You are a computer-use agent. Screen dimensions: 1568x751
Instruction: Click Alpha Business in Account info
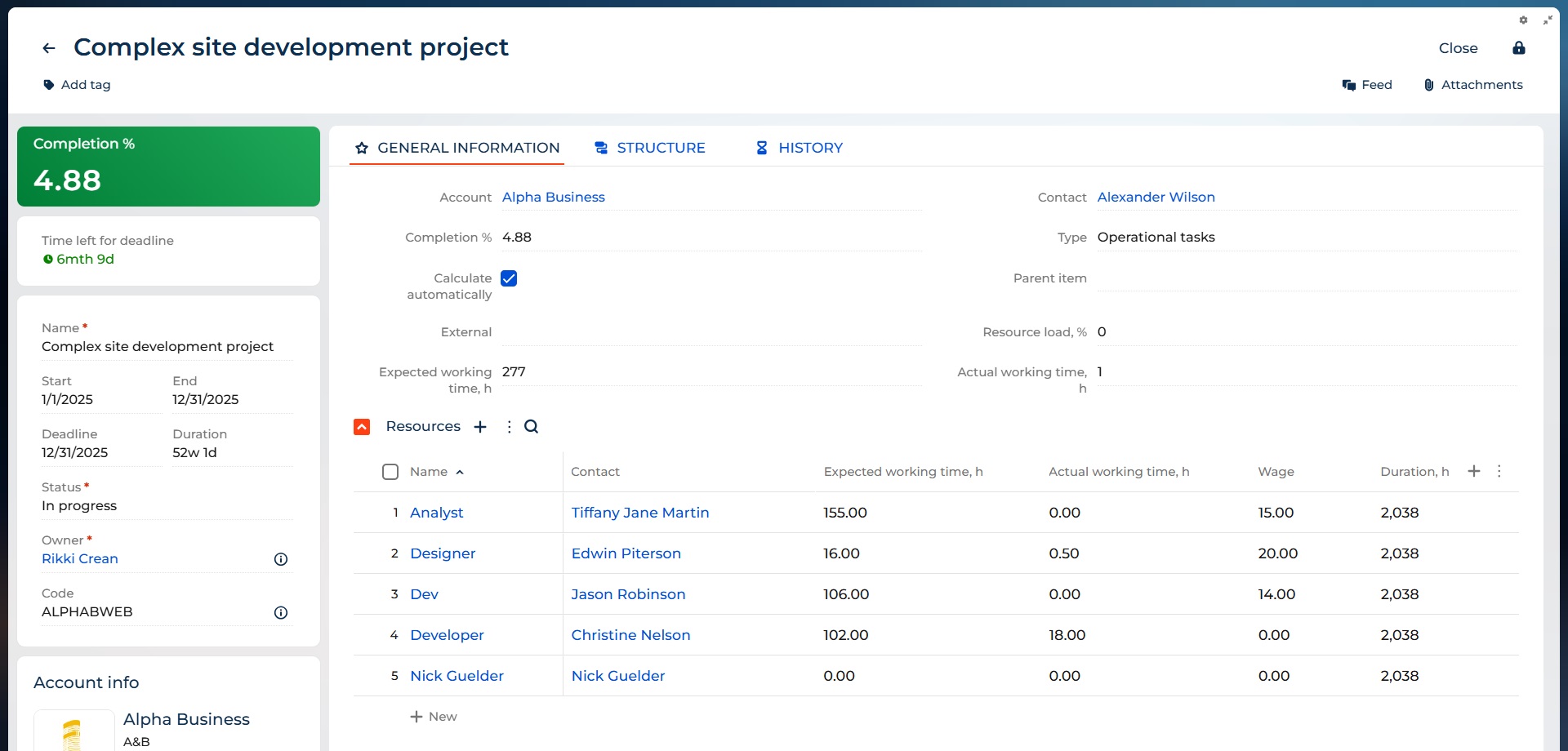pyautogui.click(x=186, y=719)
